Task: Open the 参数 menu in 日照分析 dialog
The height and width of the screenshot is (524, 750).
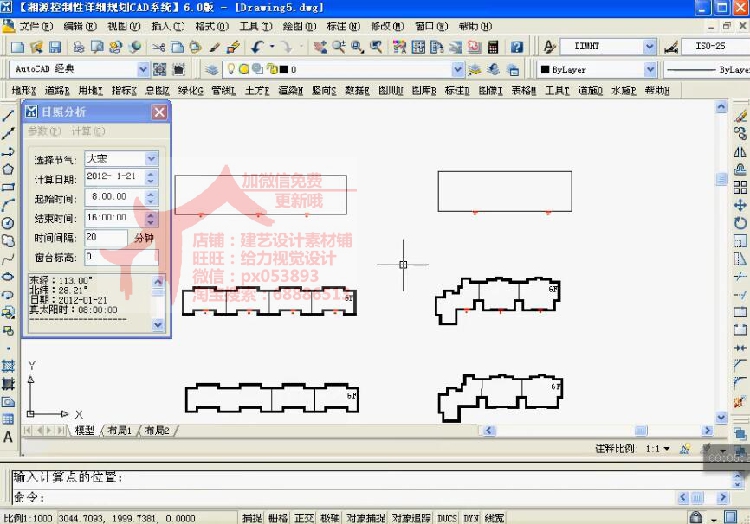Action: point(44,131)
